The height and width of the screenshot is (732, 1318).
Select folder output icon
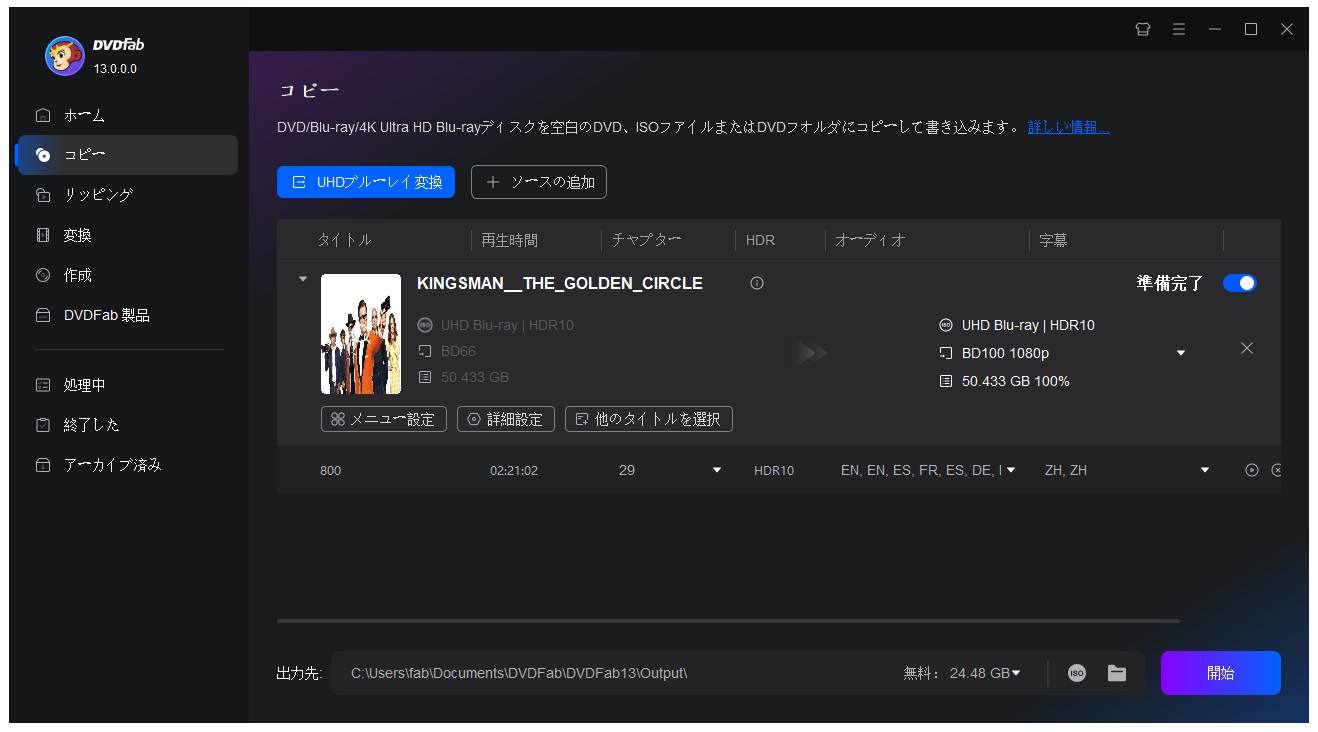pos(1117,673)
